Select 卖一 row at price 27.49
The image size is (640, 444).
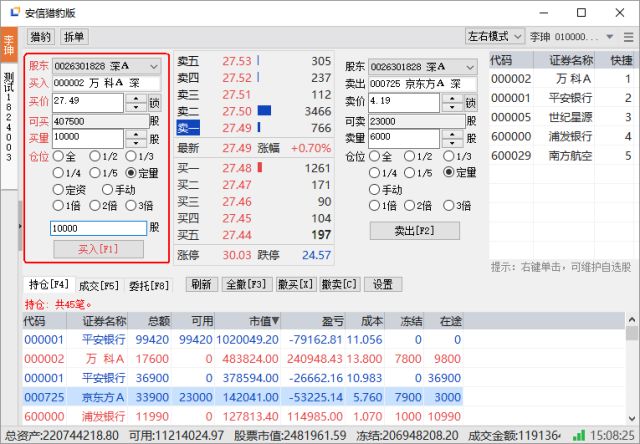pos(254,128)
